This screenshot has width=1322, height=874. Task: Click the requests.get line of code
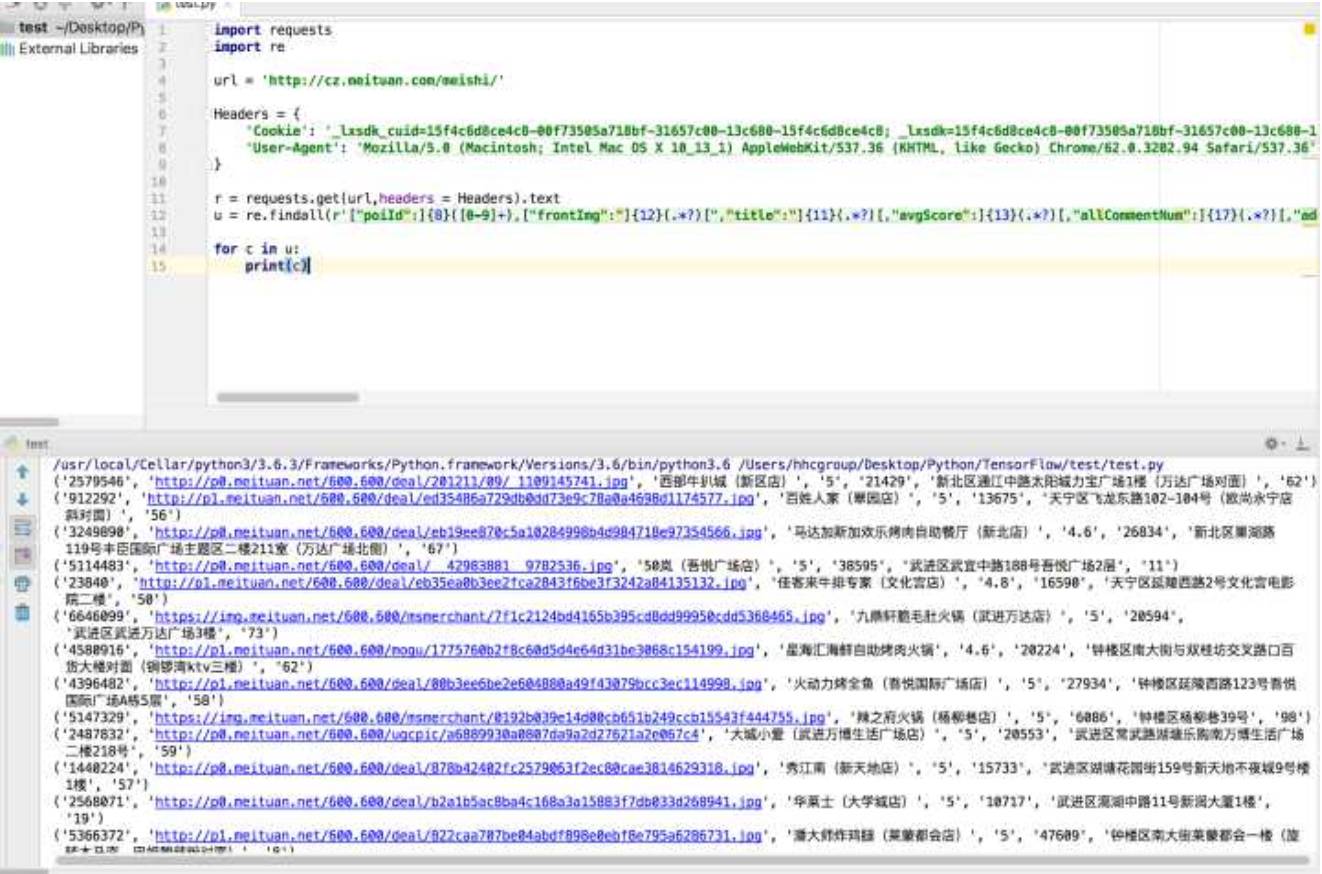pos(387,198)
